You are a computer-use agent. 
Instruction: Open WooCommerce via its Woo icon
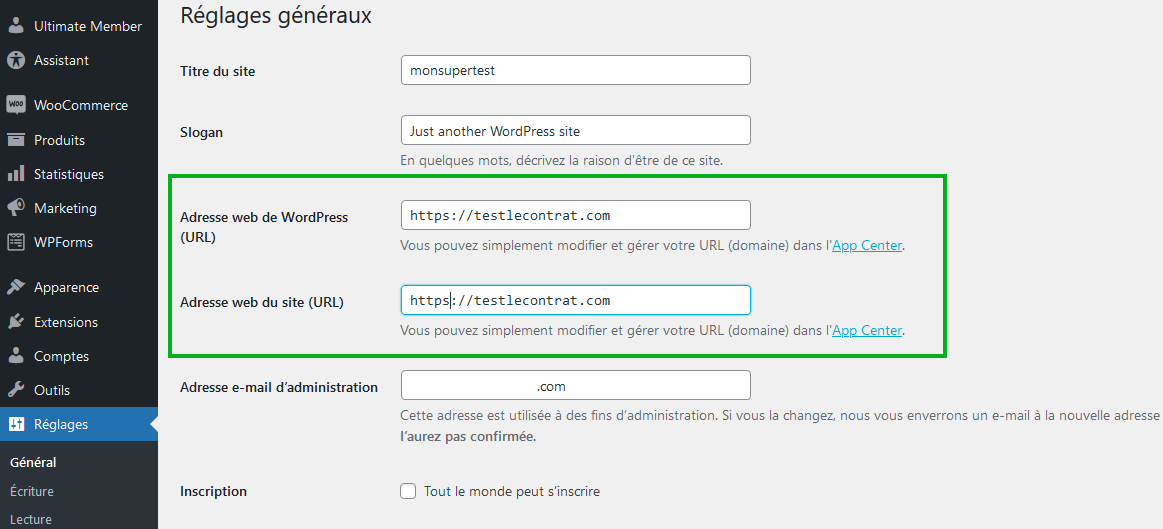click(16, 105)
